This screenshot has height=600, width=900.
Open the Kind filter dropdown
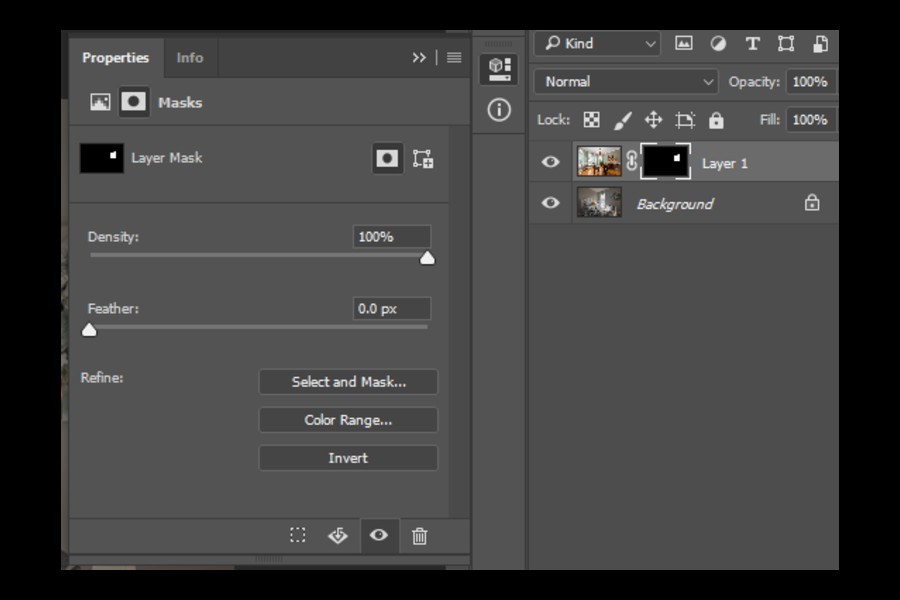click(x=596, y=43)
